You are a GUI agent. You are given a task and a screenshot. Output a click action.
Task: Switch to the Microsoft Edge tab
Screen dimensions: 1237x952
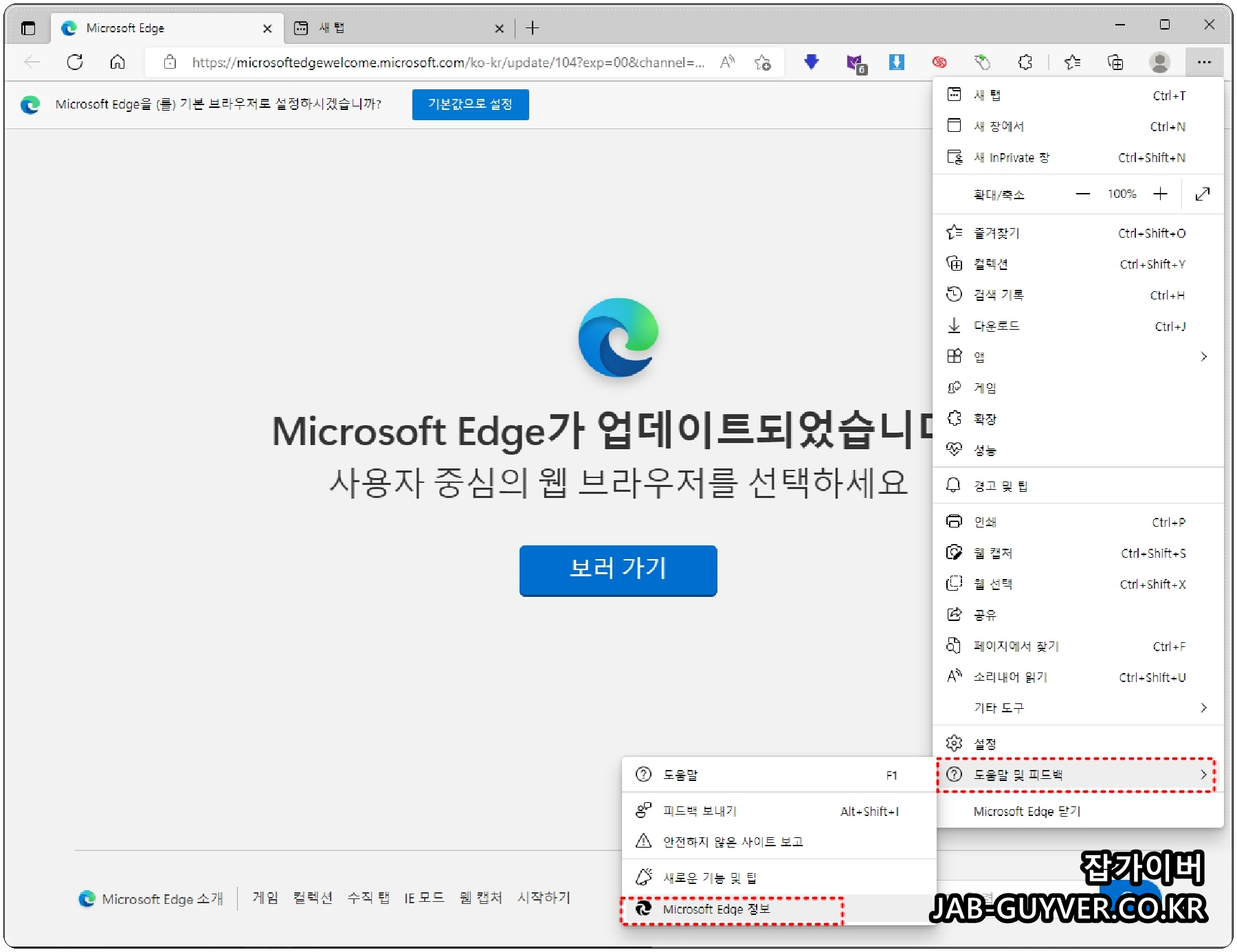(x=167, y=28)
